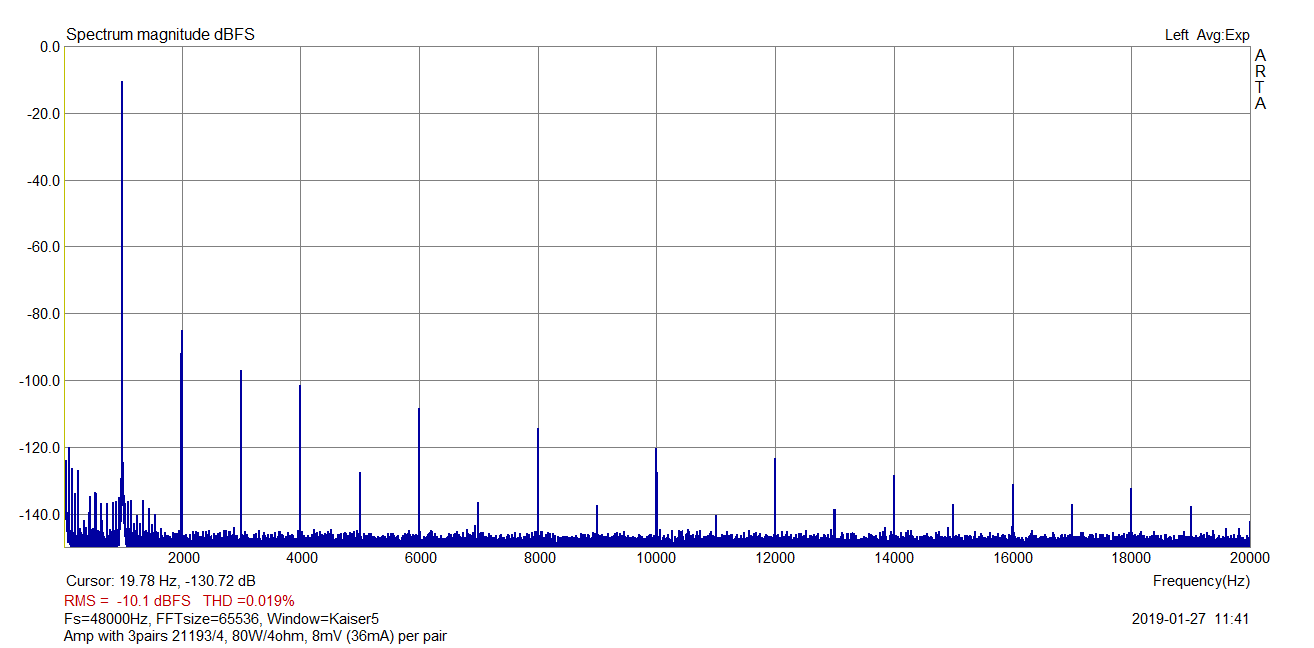Click the 2000 x-axis label

pyautogui.click(x=183, y=558)
